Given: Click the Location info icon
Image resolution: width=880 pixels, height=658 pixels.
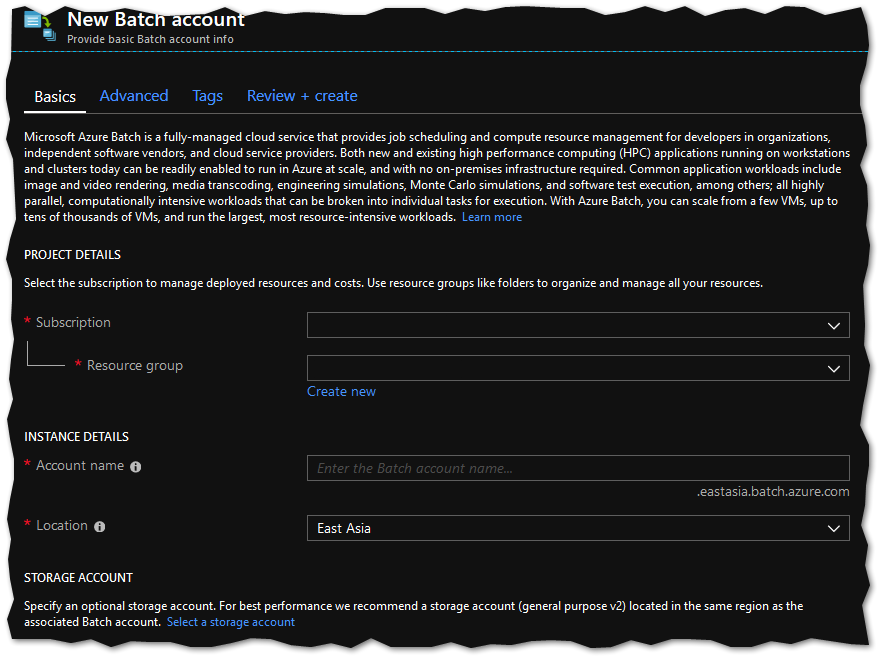Looking at the screenshot, I should point(100,527).
